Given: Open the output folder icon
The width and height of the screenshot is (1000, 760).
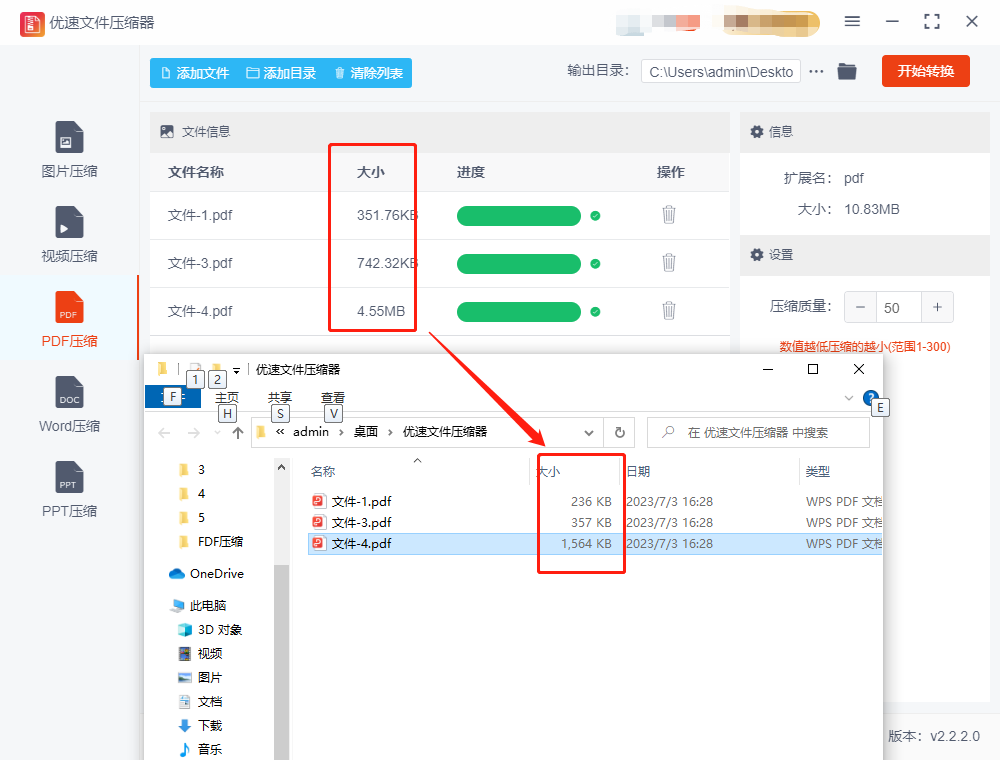Looking at the screenshot, I should pos(846,71).
